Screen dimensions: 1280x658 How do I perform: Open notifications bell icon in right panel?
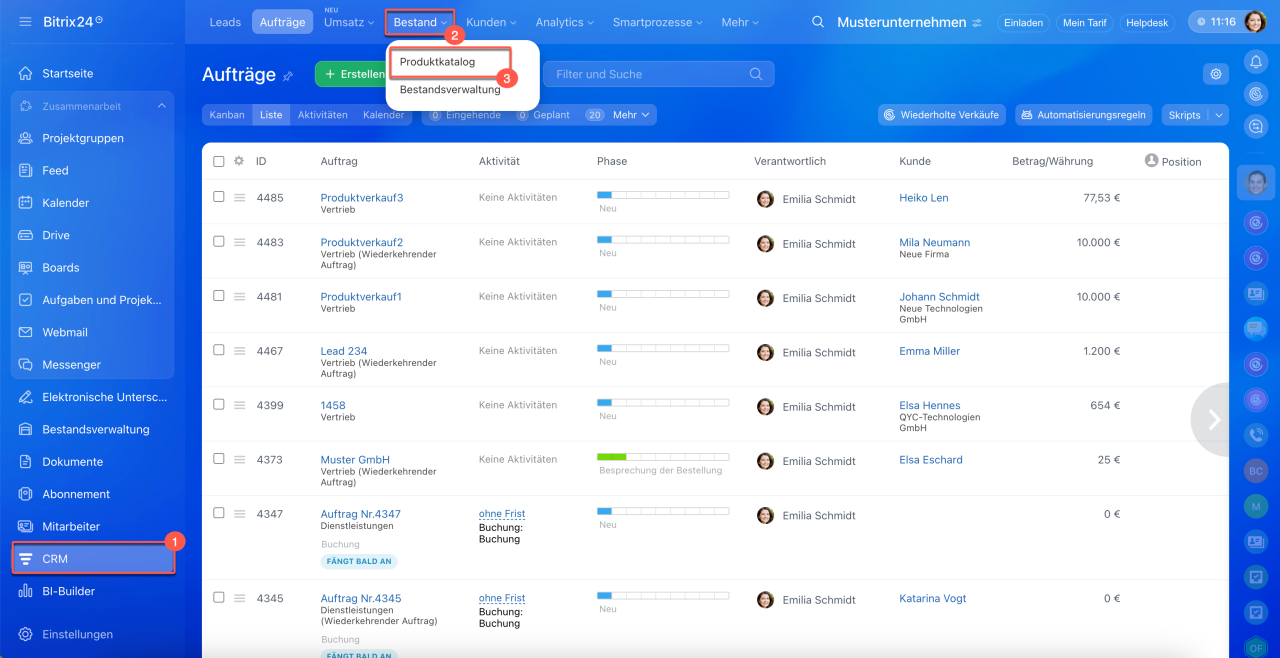click(1256, 62)
